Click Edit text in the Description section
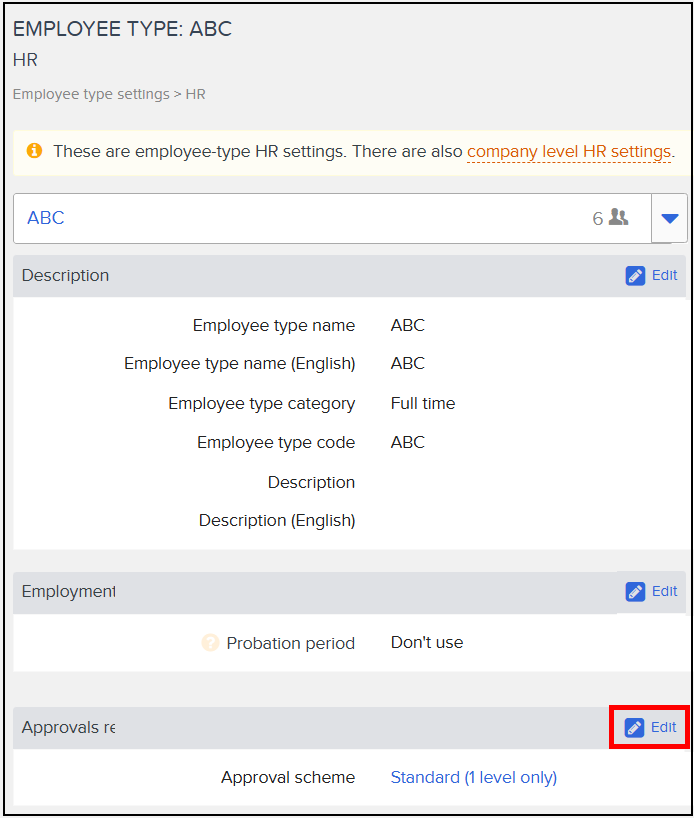 pos(664,275)
